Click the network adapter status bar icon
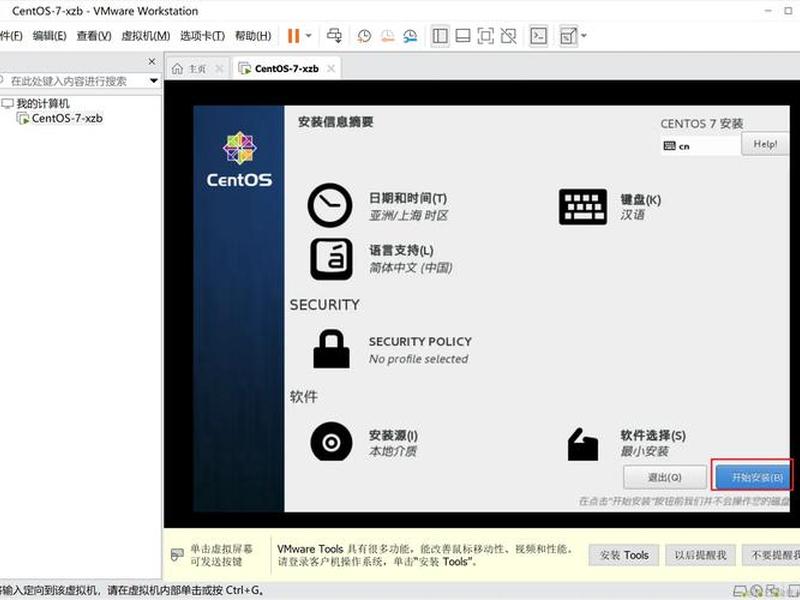800x600 pixels. coord(772,591)
